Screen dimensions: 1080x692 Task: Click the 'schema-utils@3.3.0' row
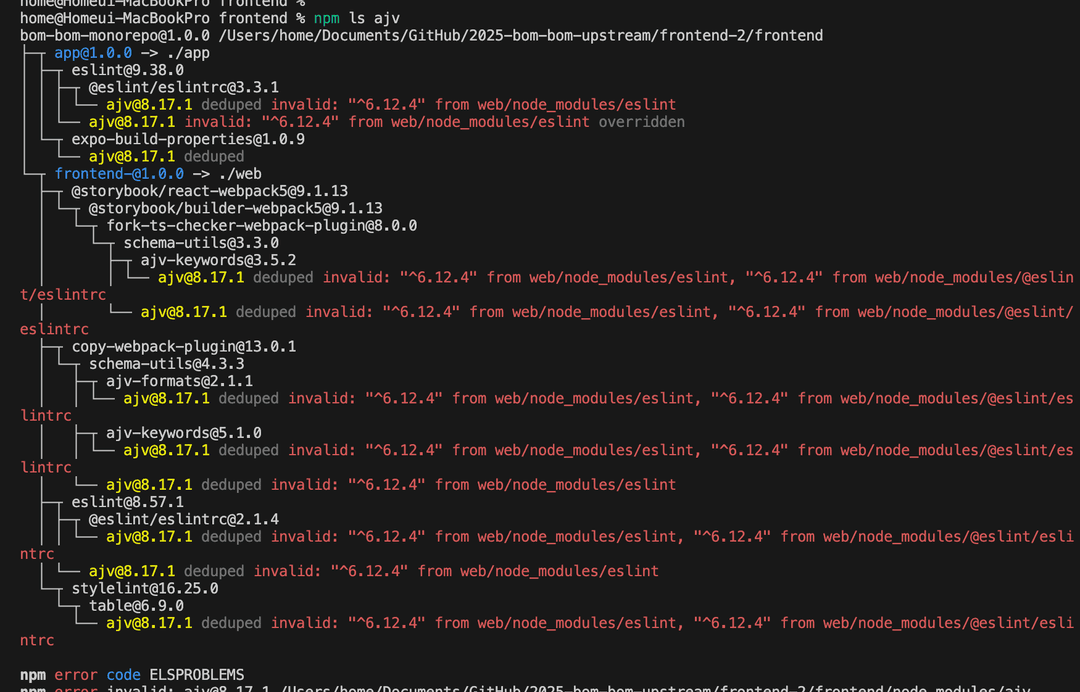point(201,243)
